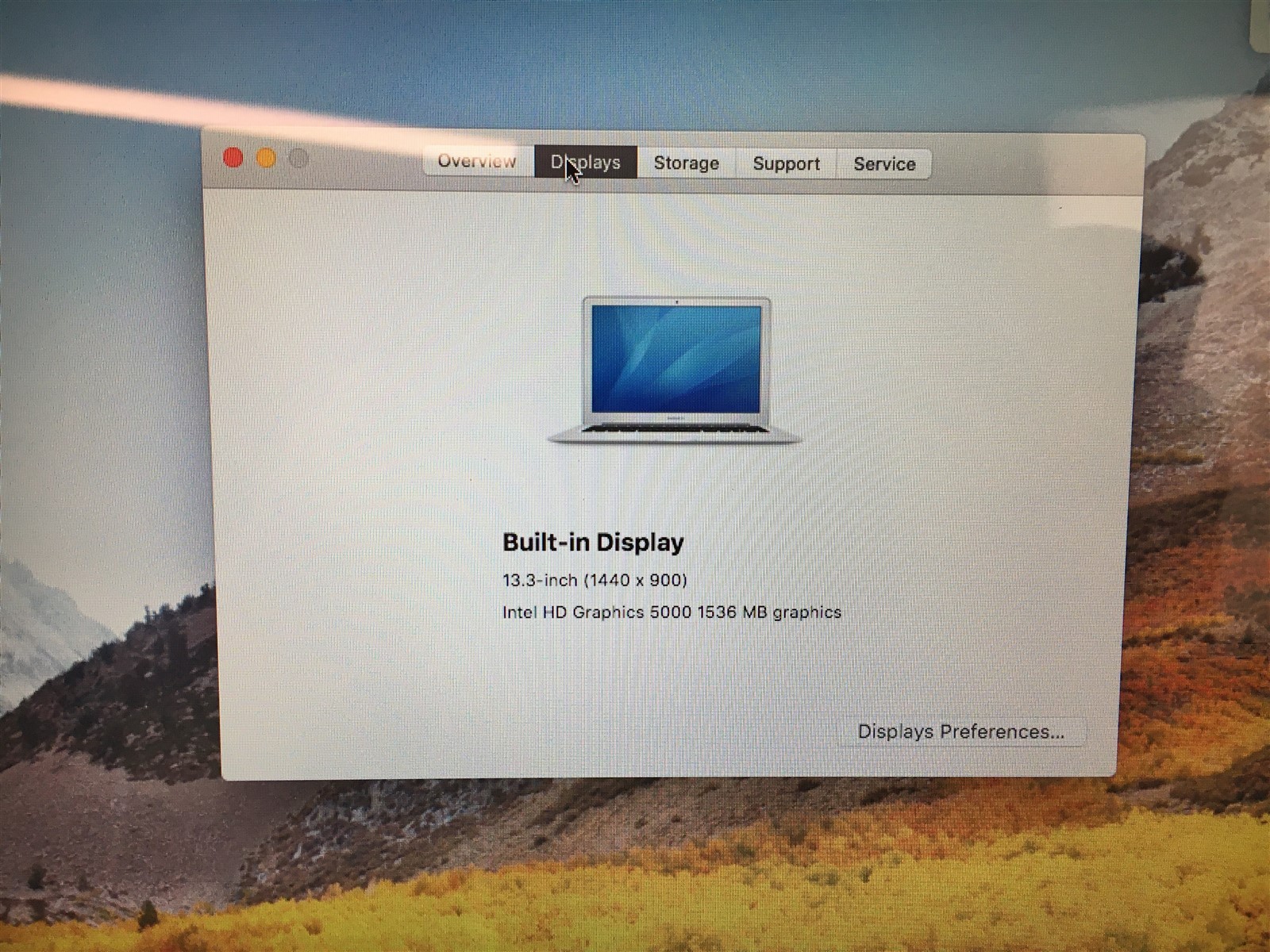Switch to the Overview tab
This screenshot has height=952, width=1270.
click(478, 161)
